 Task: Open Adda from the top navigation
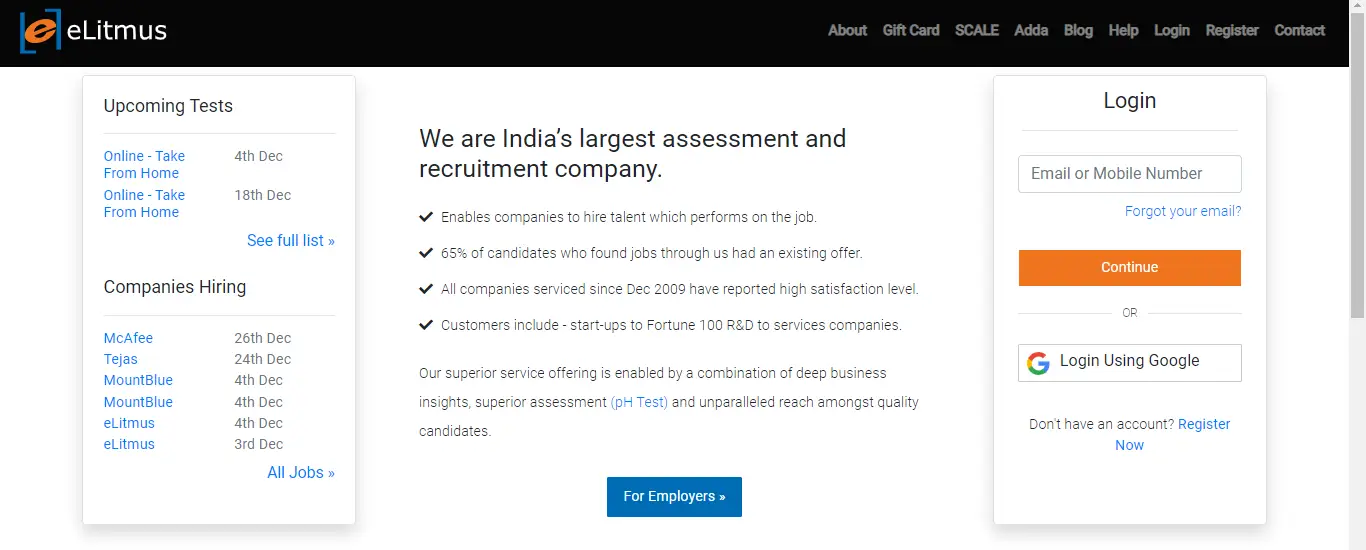click(x=1031, y=30)
